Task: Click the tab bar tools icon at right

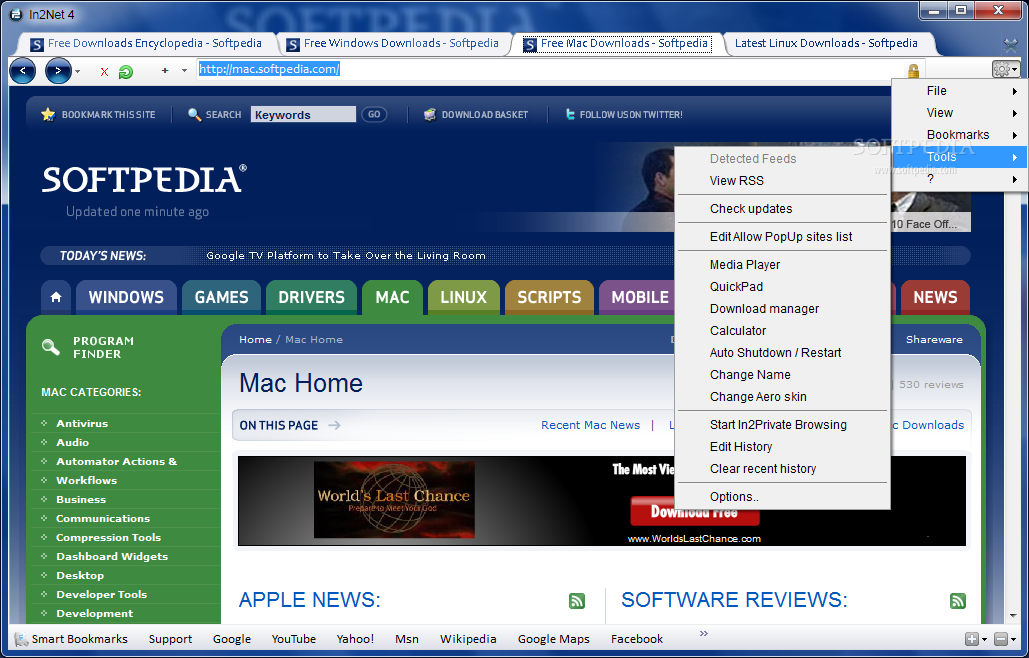Action: click(1011, 45)
